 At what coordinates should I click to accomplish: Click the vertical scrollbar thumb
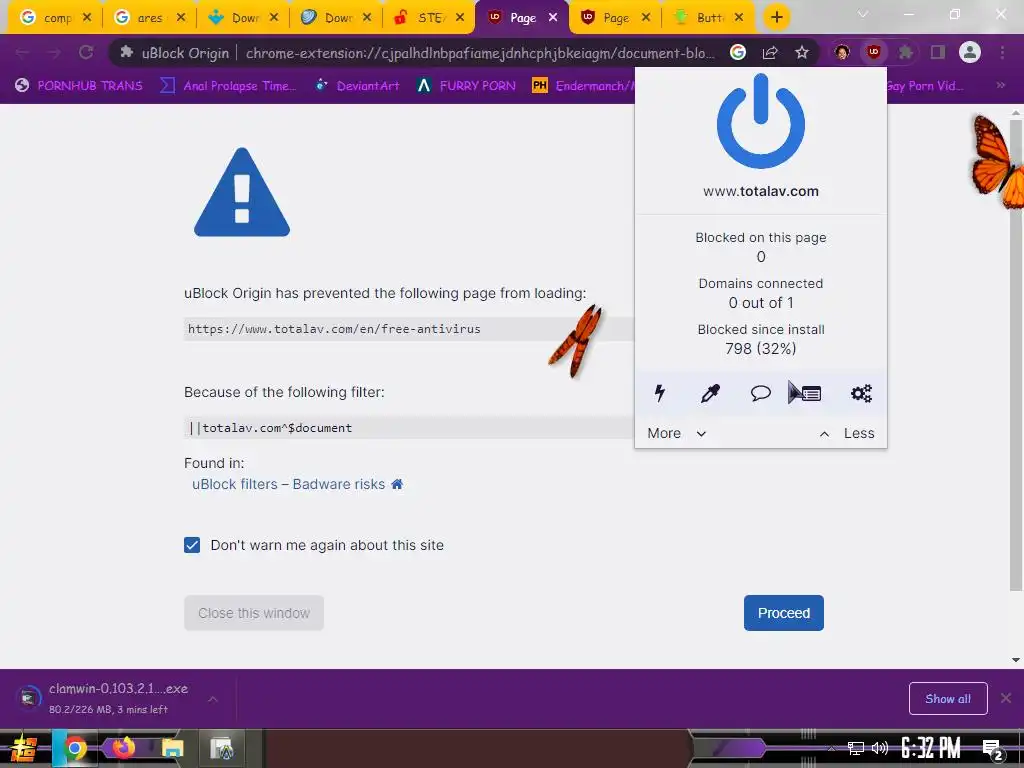click(1016, 356)
